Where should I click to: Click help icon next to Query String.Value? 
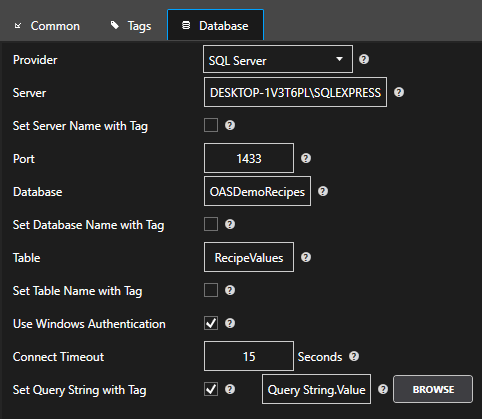pos(383,389)
